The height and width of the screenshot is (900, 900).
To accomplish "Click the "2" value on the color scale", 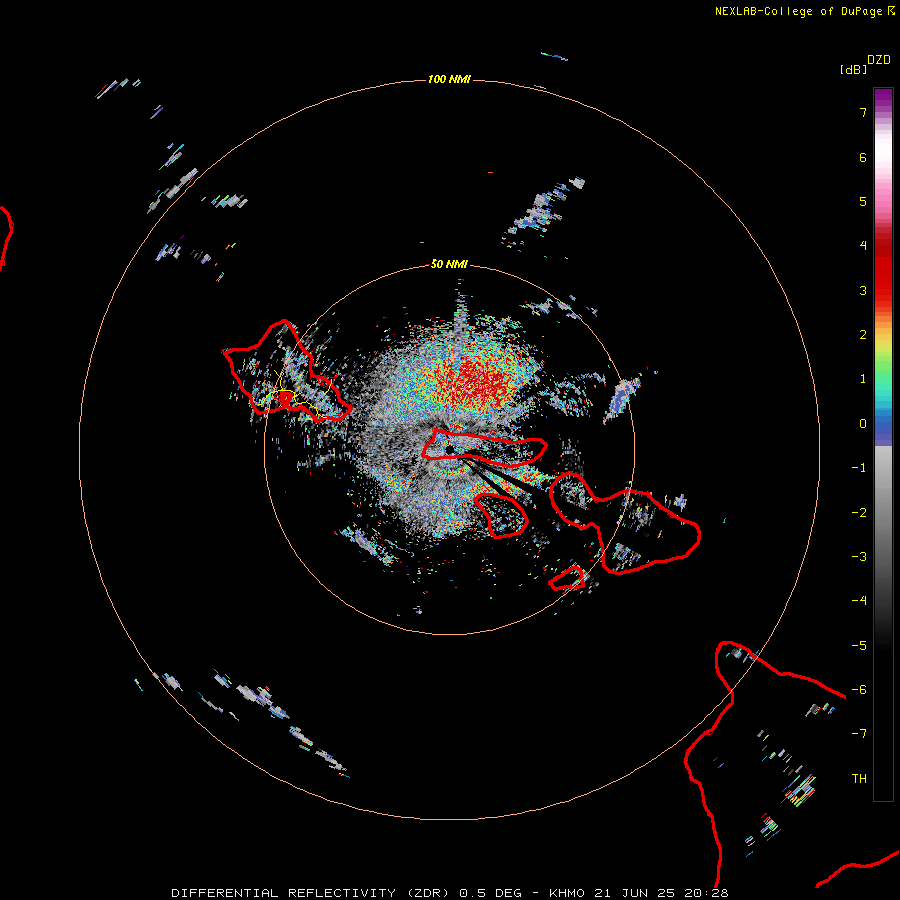I will click(863, 335).
